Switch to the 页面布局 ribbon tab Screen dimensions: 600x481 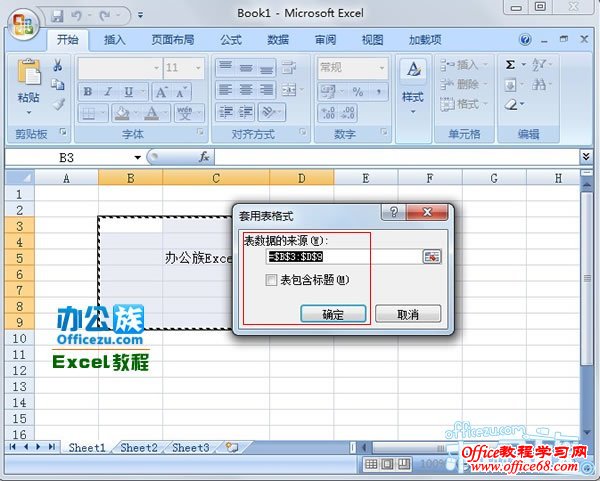pos(173,40)
